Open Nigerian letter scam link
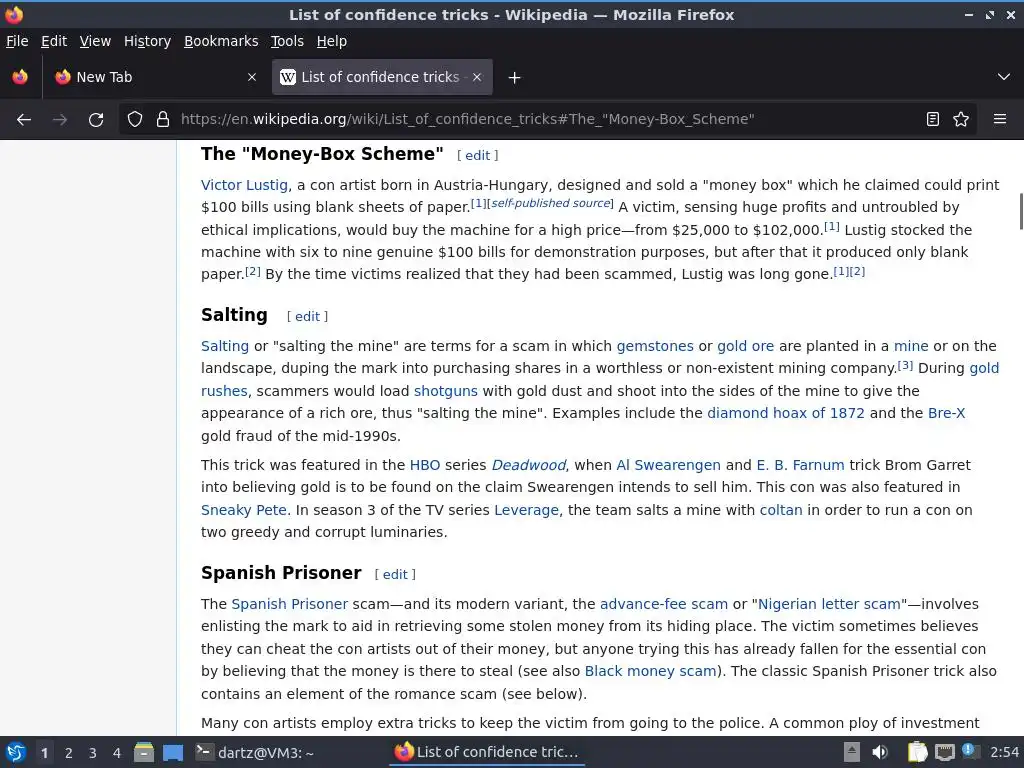Viewport: 1024px width, 768px height. 829,604
